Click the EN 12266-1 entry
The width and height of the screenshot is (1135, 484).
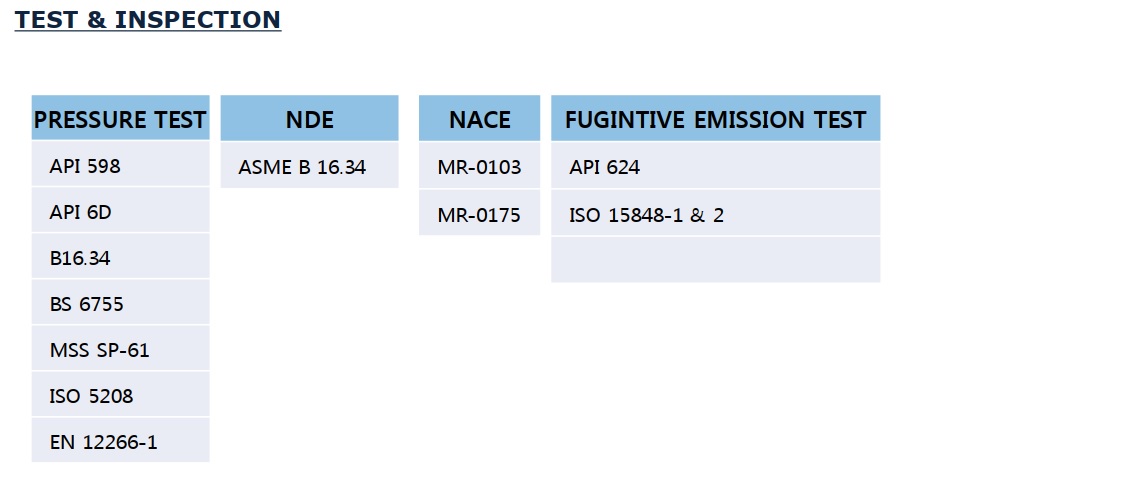[x=103, y=441]
